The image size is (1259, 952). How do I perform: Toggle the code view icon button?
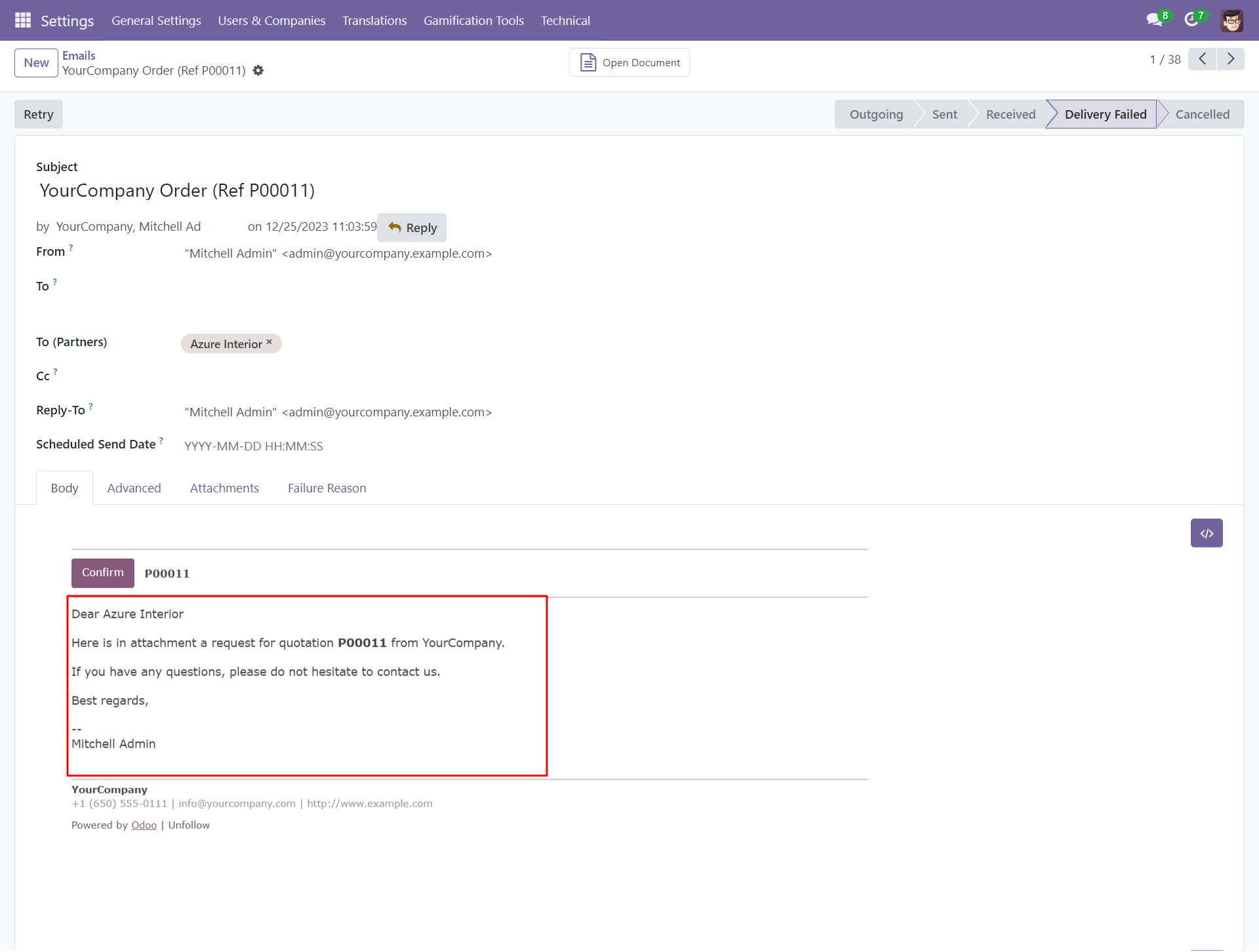[1207, 533]
